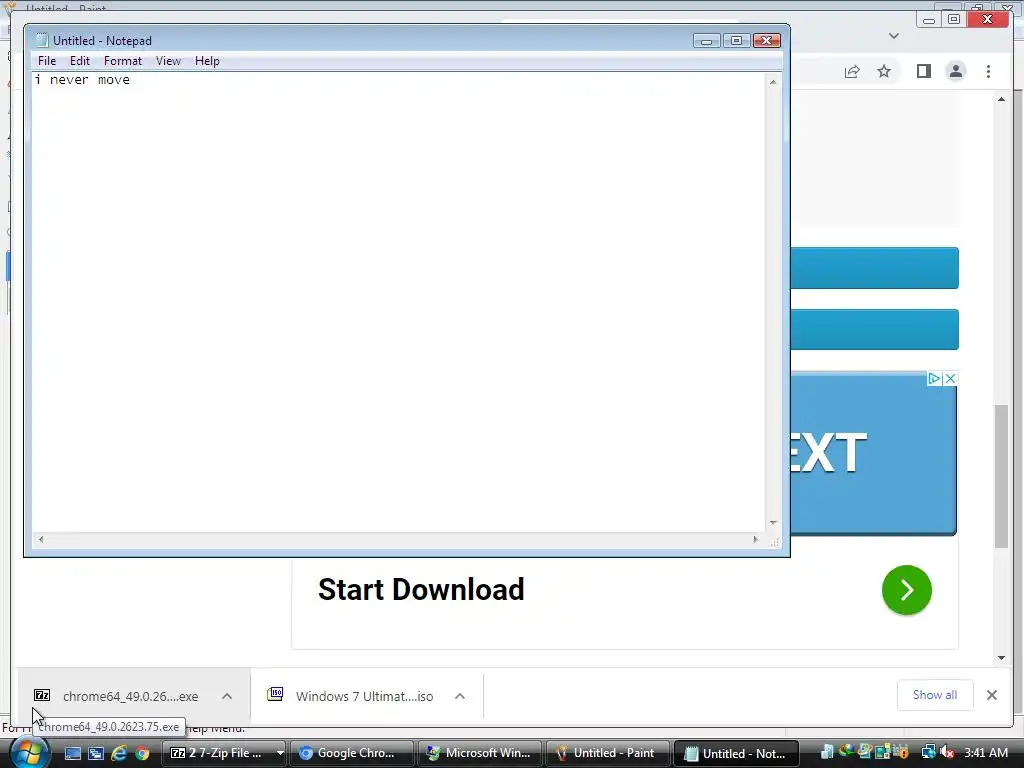Open the Windows Start orb
Screen dimensions: 1024x768
(x=29, y=754)
